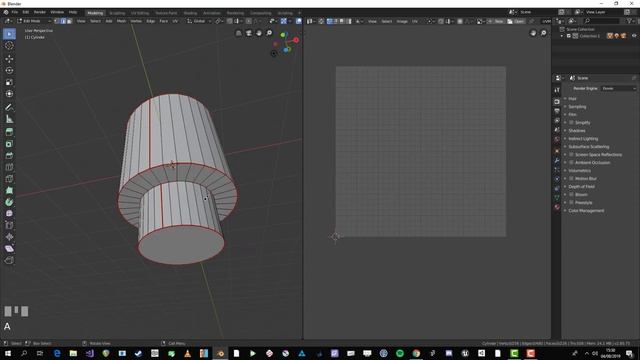Select the Loop Cut tool
This screenshot has width=640, height=360.
(x=9, y=167)
